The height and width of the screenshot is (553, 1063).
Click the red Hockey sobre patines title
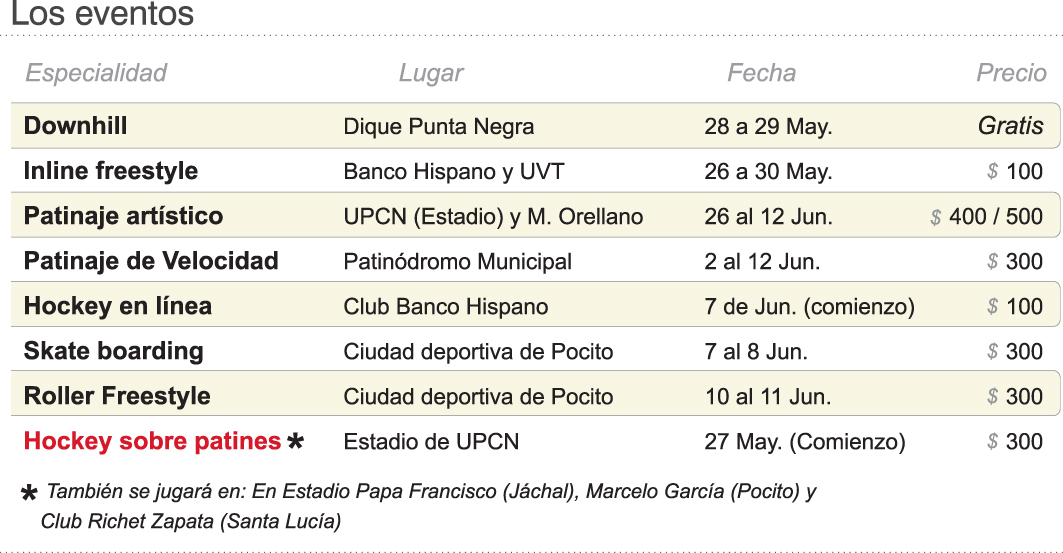point(152,441)
